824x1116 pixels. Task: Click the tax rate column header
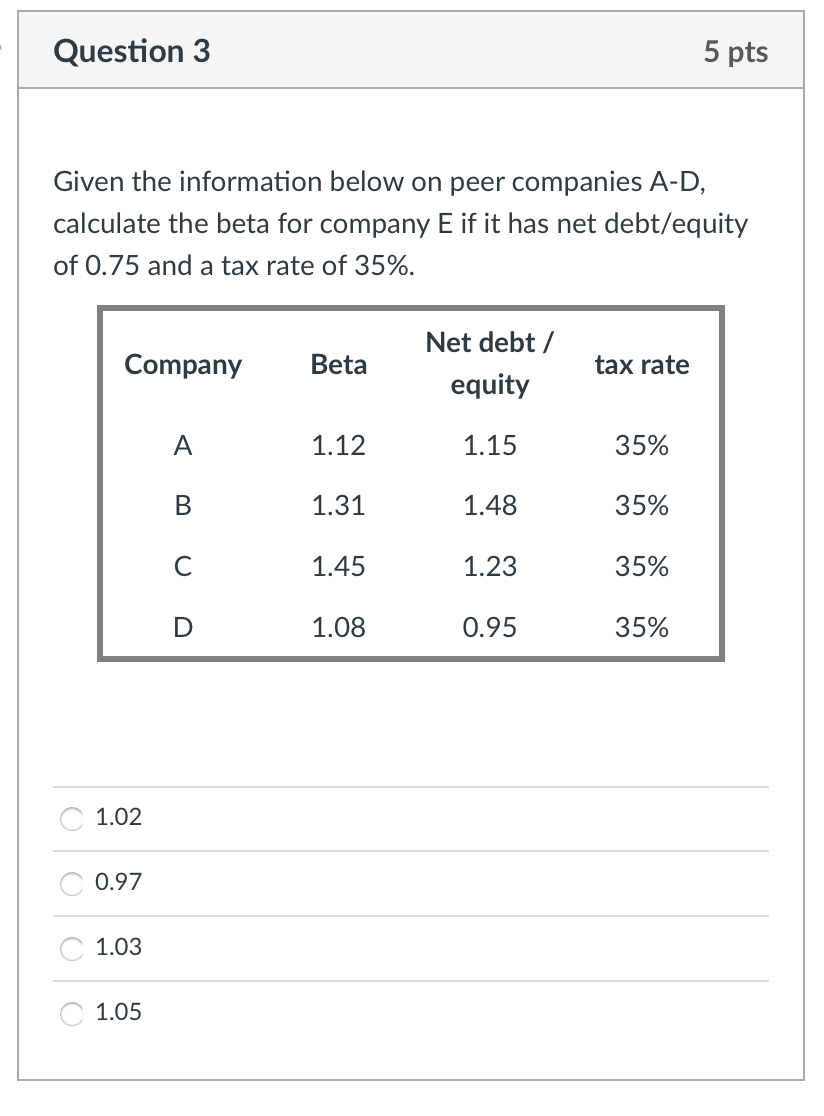(x=643, y=365)
